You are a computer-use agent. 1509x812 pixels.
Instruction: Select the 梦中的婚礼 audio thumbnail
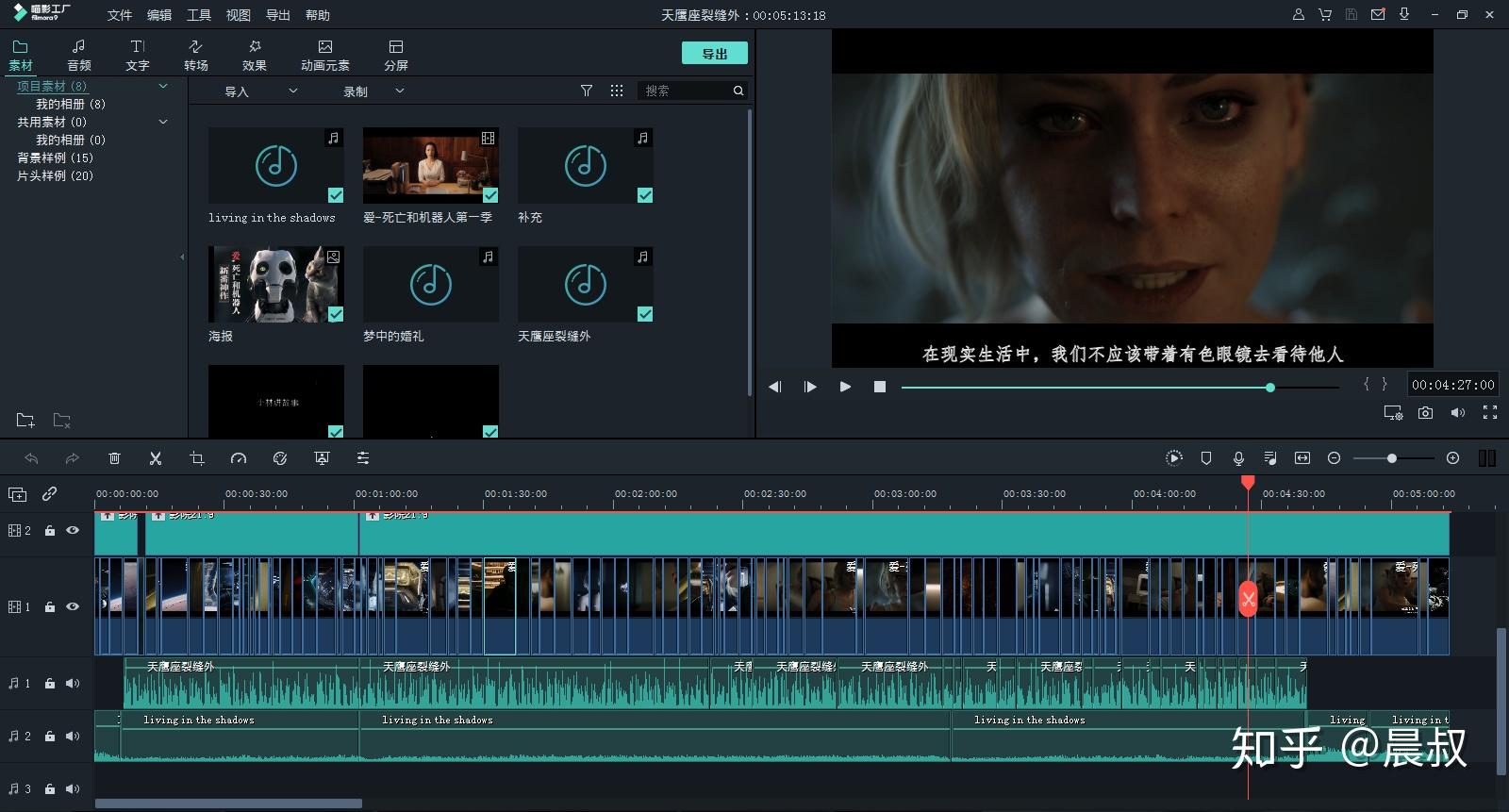click(x=431, y=285)
